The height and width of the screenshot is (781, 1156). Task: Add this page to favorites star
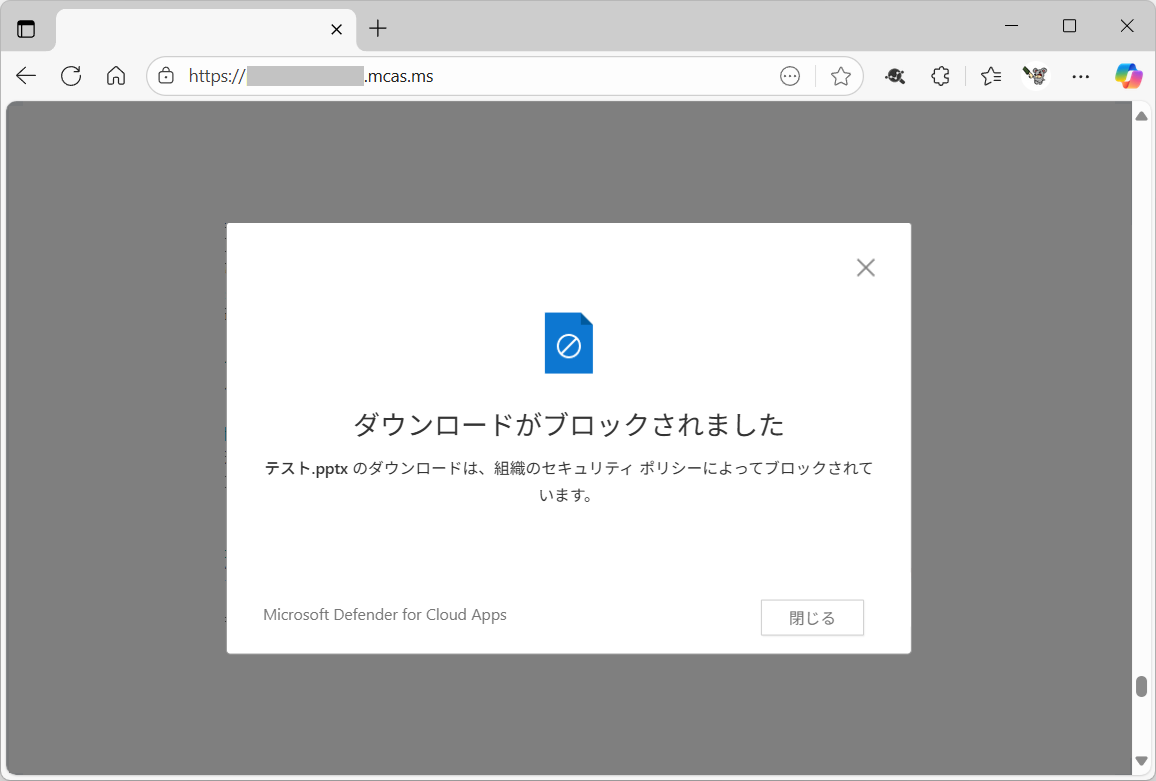pos(840,76)
